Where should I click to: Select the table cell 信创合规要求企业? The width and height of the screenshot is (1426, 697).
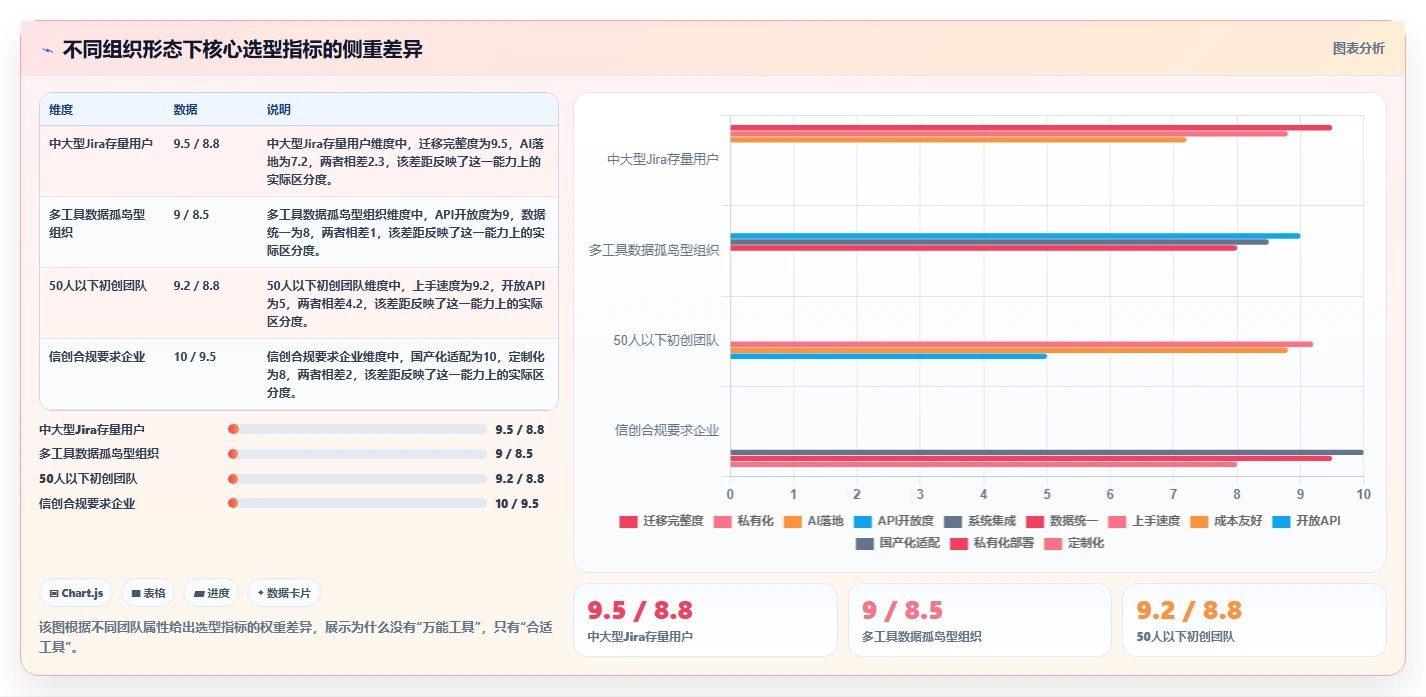point(97,357)
